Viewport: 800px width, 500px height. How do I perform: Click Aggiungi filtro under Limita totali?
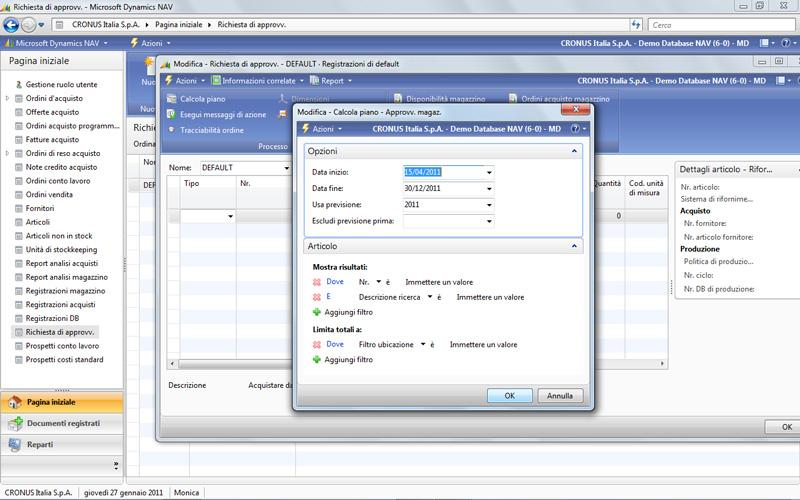tap(348, 359)
